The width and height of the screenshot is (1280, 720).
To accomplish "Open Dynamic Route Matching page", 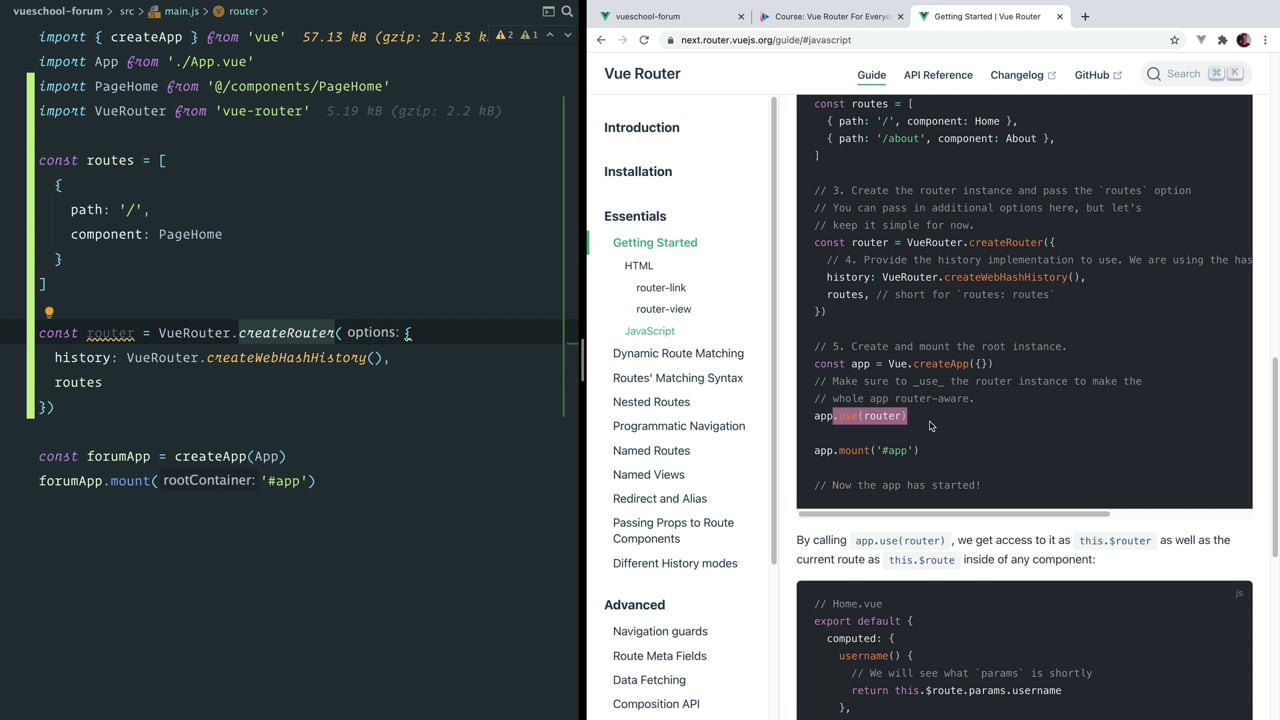I will (x=678, y=354).
